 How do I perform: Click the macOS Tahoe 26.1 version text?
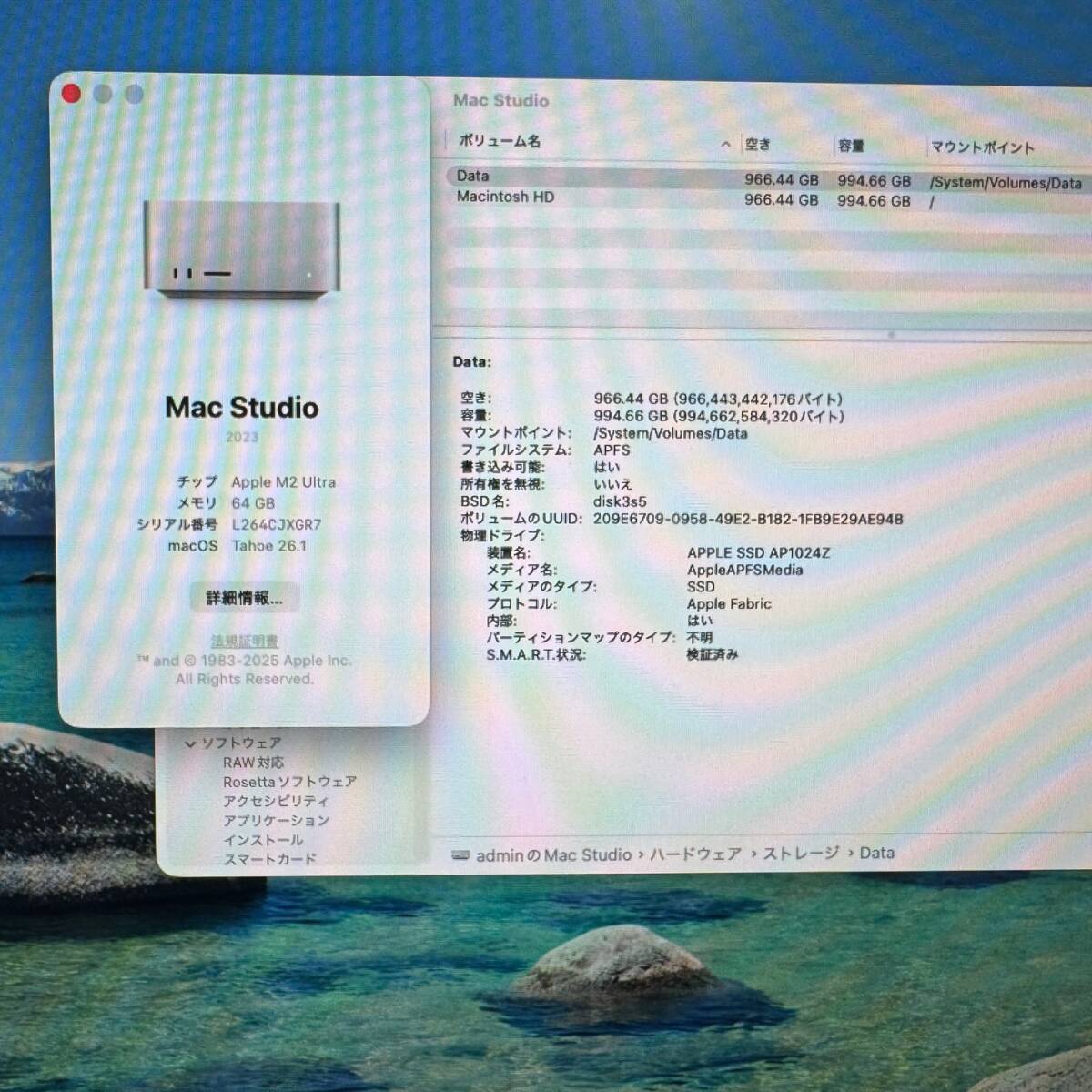268,546
